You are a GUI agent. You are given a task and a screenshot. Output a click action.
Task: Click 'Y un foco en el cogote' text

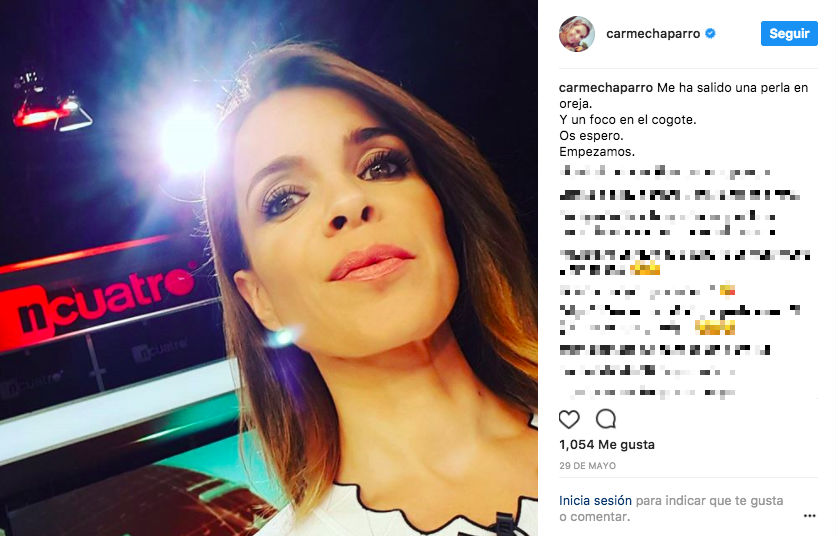[x=627, y=120]
